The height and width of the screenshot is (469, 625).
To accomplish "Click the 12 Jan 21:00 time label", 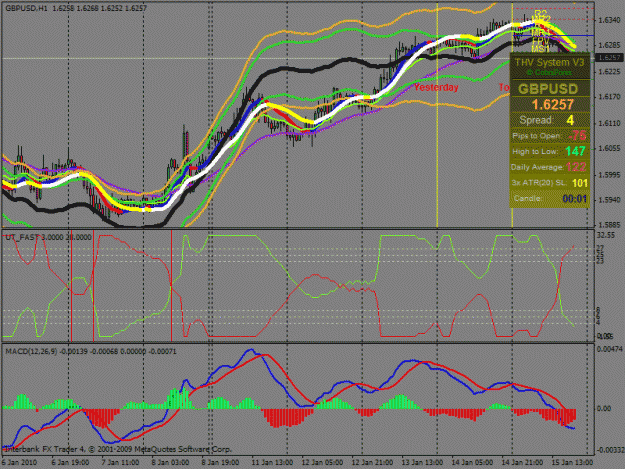I will click(372, 463).
